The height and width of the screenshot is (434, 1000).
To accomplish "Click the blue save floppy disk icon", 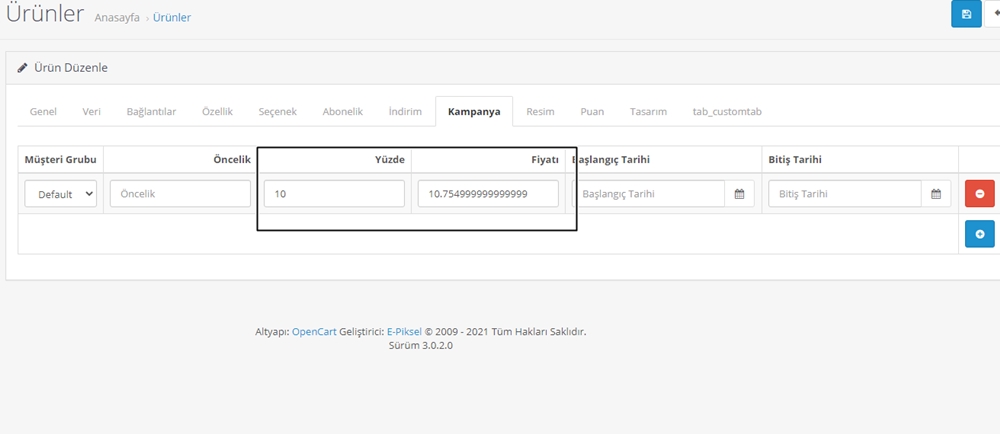I will coord(966,14).
